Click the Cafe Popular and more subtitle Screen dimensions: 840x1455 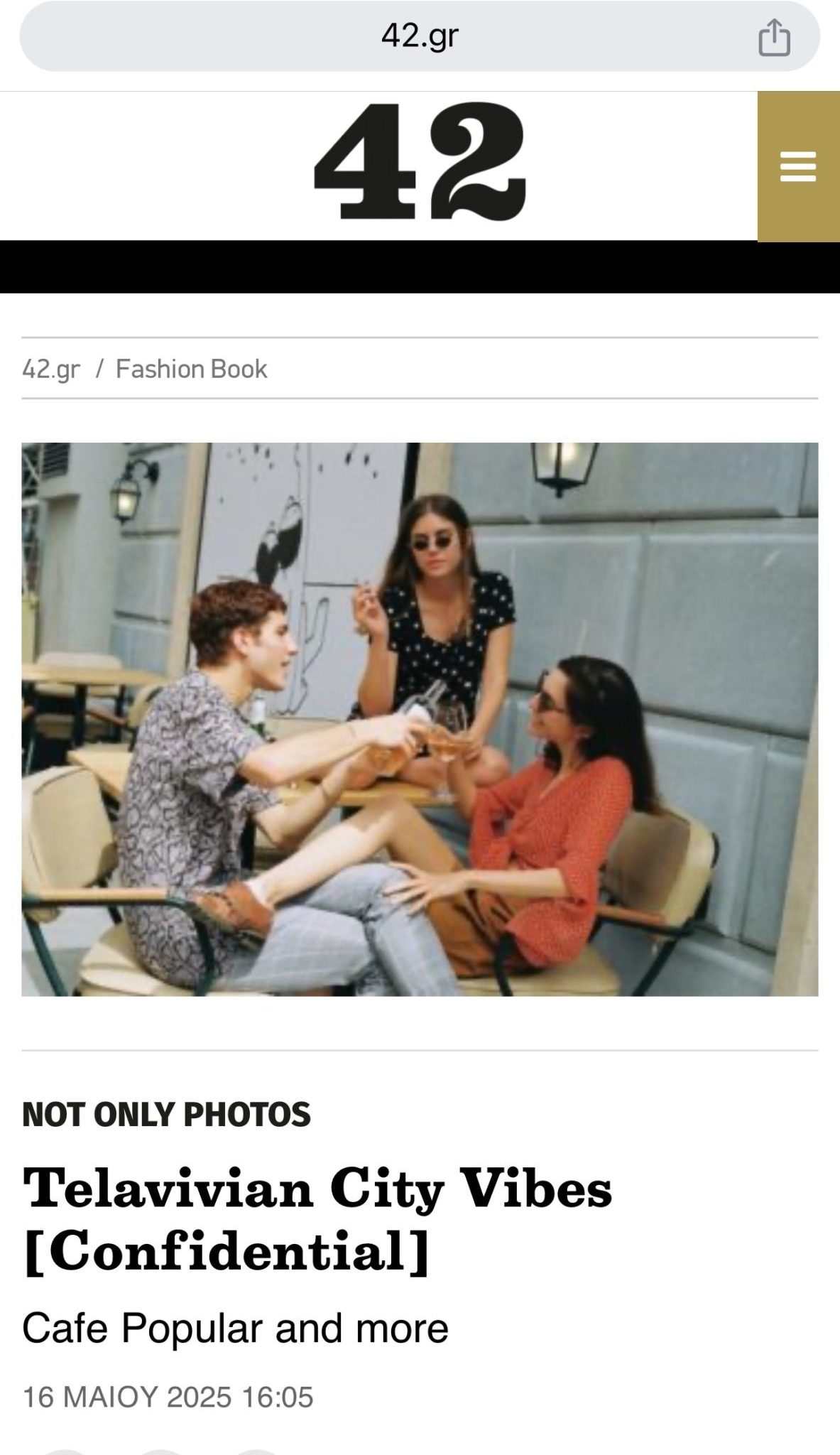[235, 1328]
